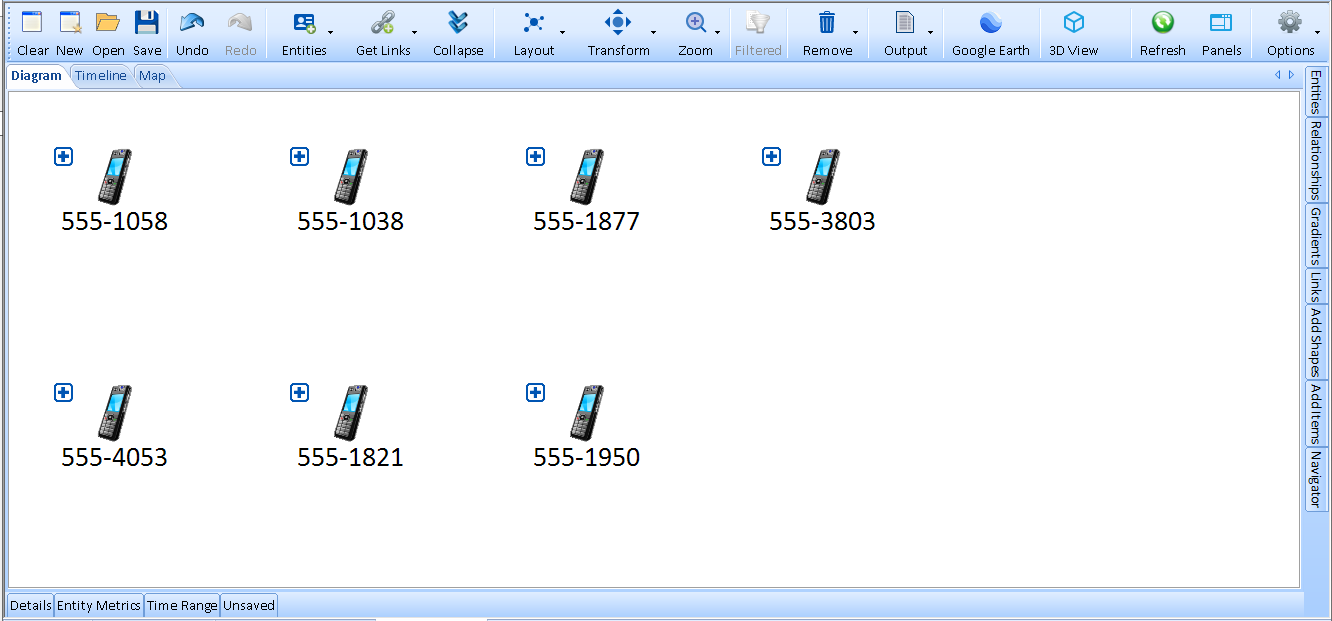Select the phone icon for 555-4053
1332x621 pixels.
[115, 413]
